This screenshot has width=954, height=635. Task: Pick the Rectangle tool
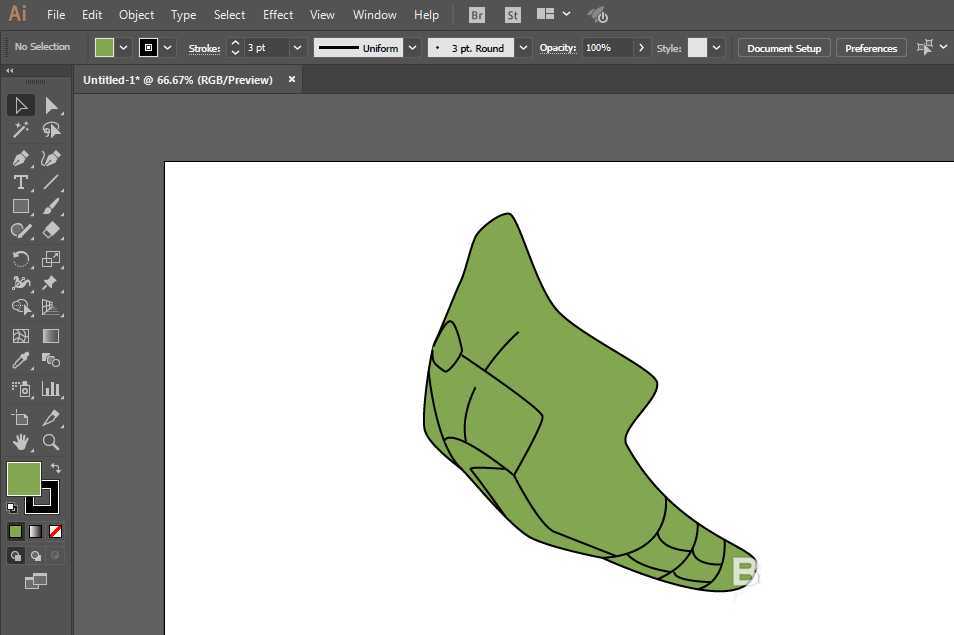[20, 206]
